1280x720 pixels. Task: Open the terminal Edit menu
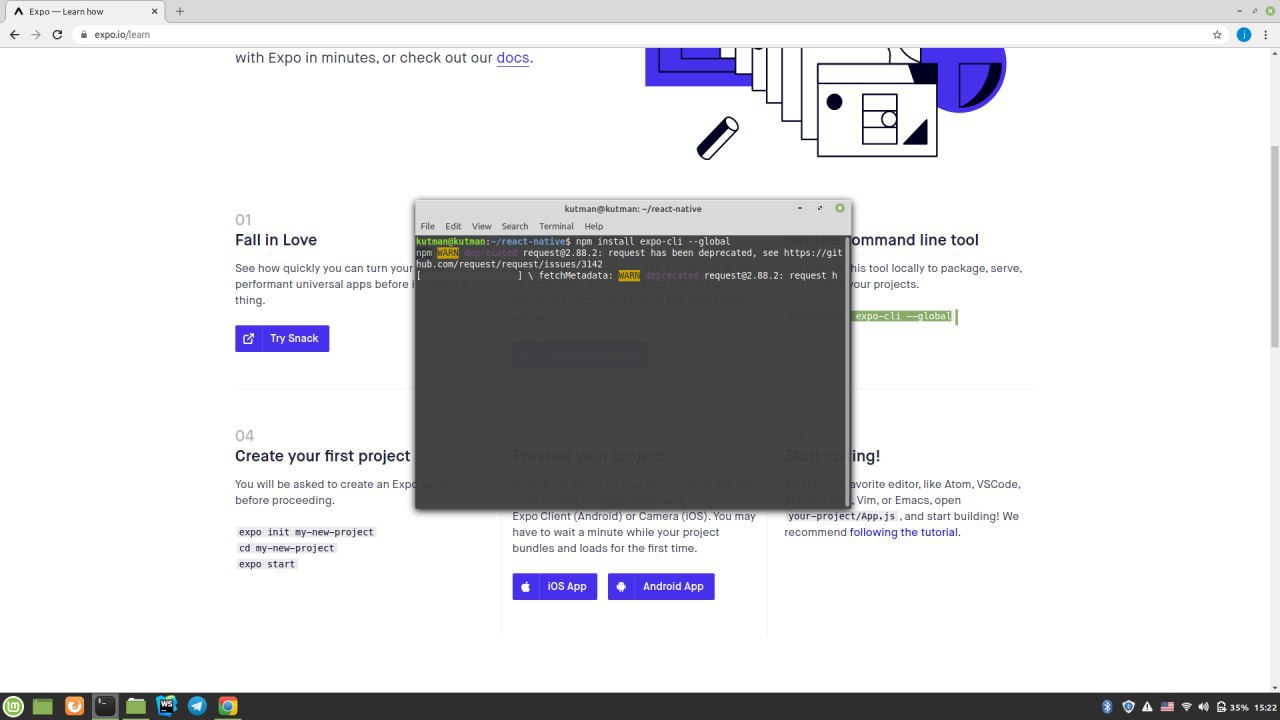[x=453, y=226]
